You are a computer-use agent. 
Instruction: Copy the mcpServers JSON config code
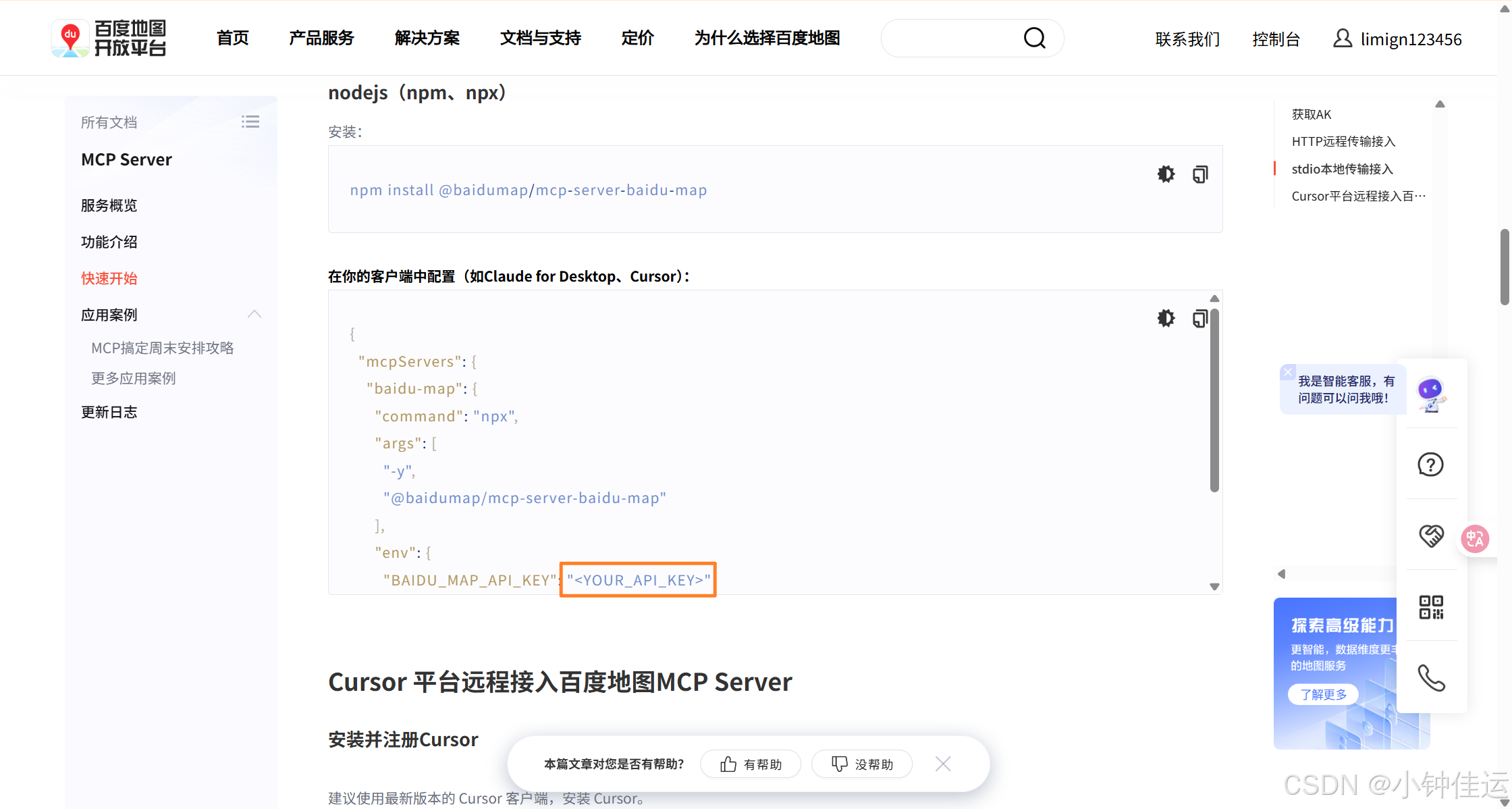(x=1199, y=319)
